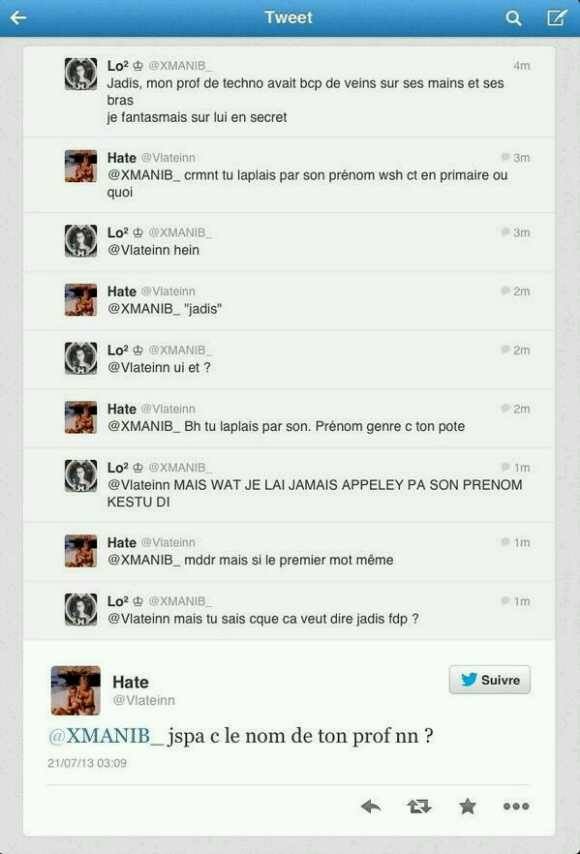
Task: Select tweet "mddr mais si le premier mot"
Action: [289, 552]
